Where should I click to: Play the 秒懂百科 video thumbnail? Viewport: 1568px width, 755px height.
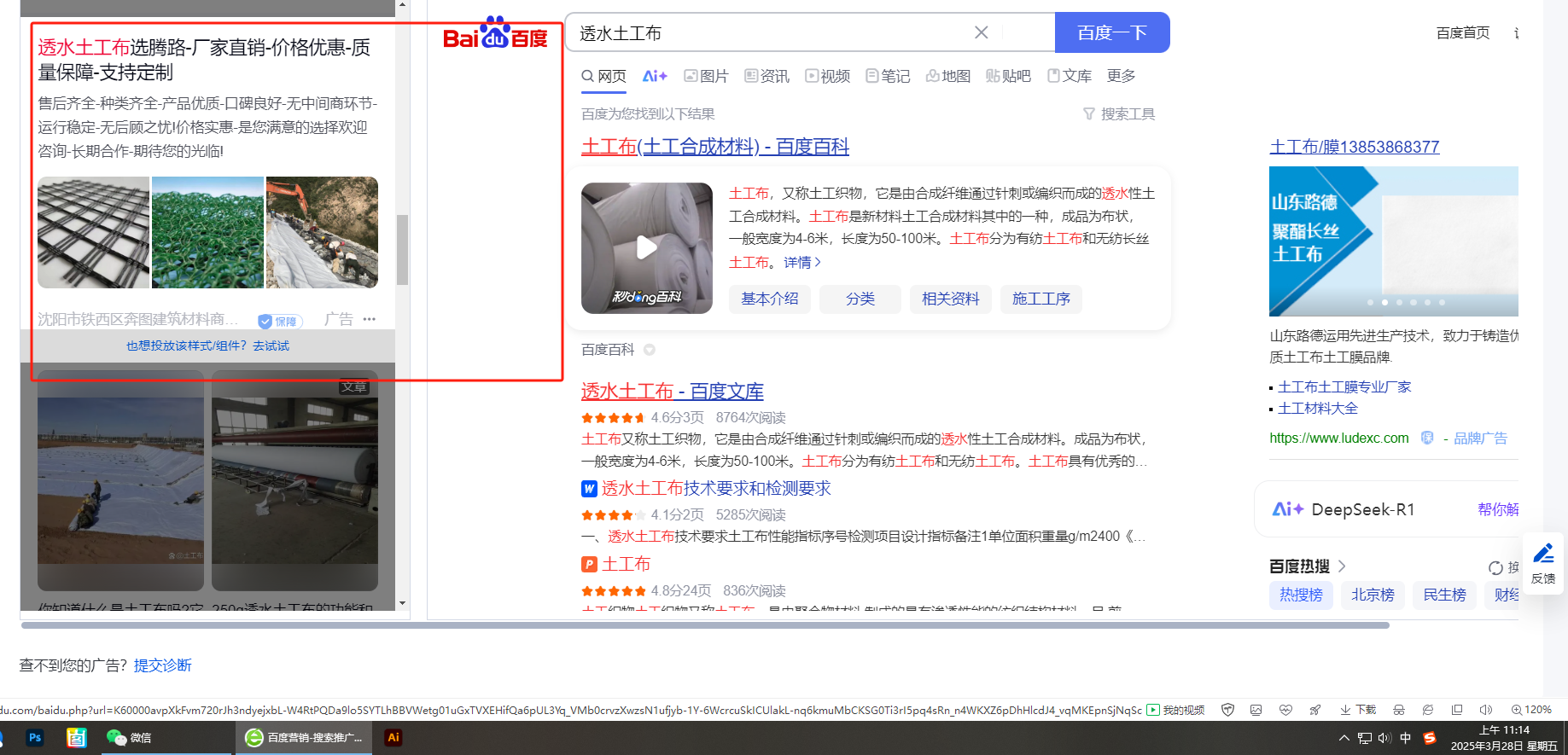pos(646,247)
